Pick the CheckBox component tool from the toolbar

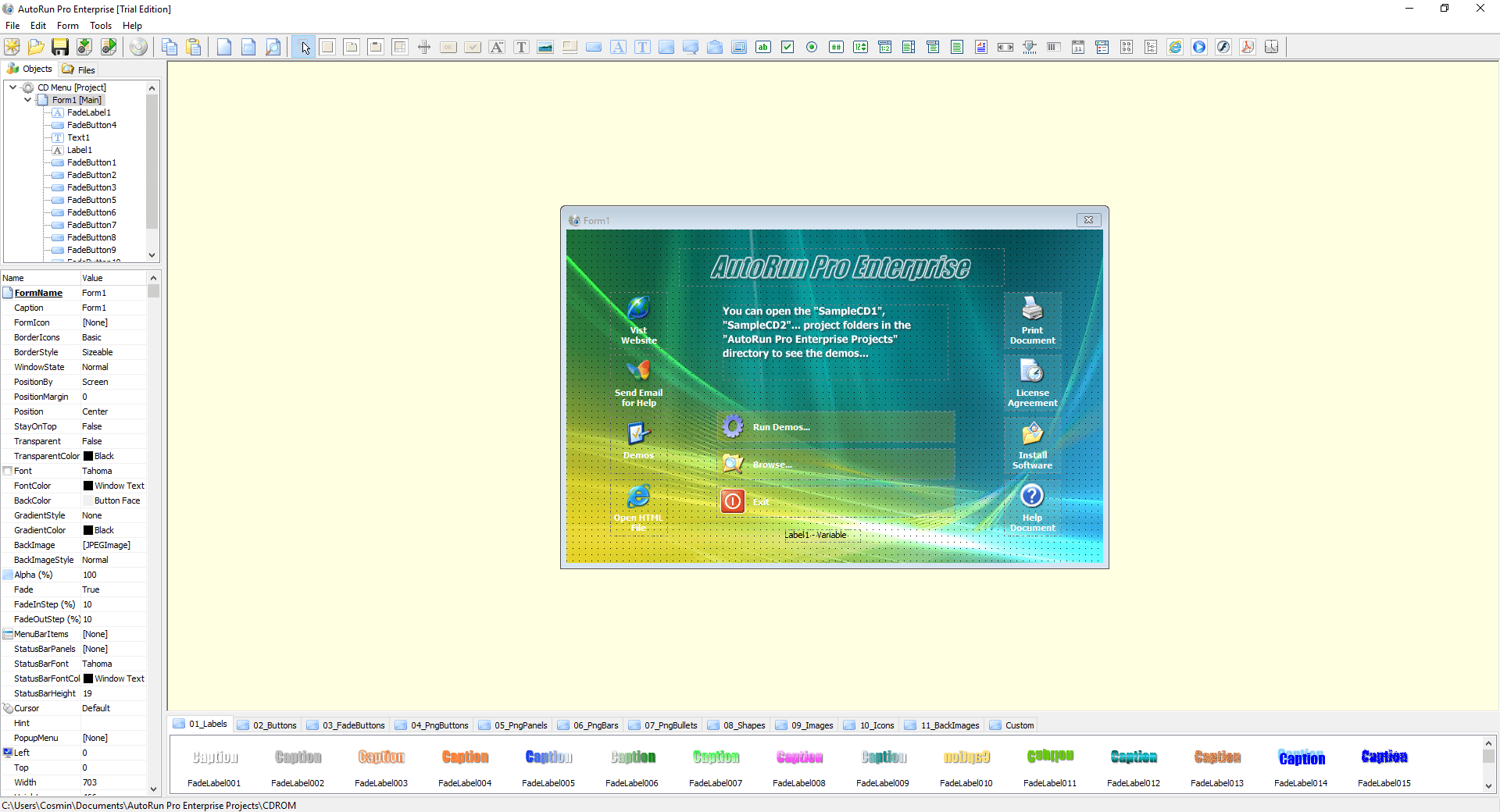[x=787, y=47]
